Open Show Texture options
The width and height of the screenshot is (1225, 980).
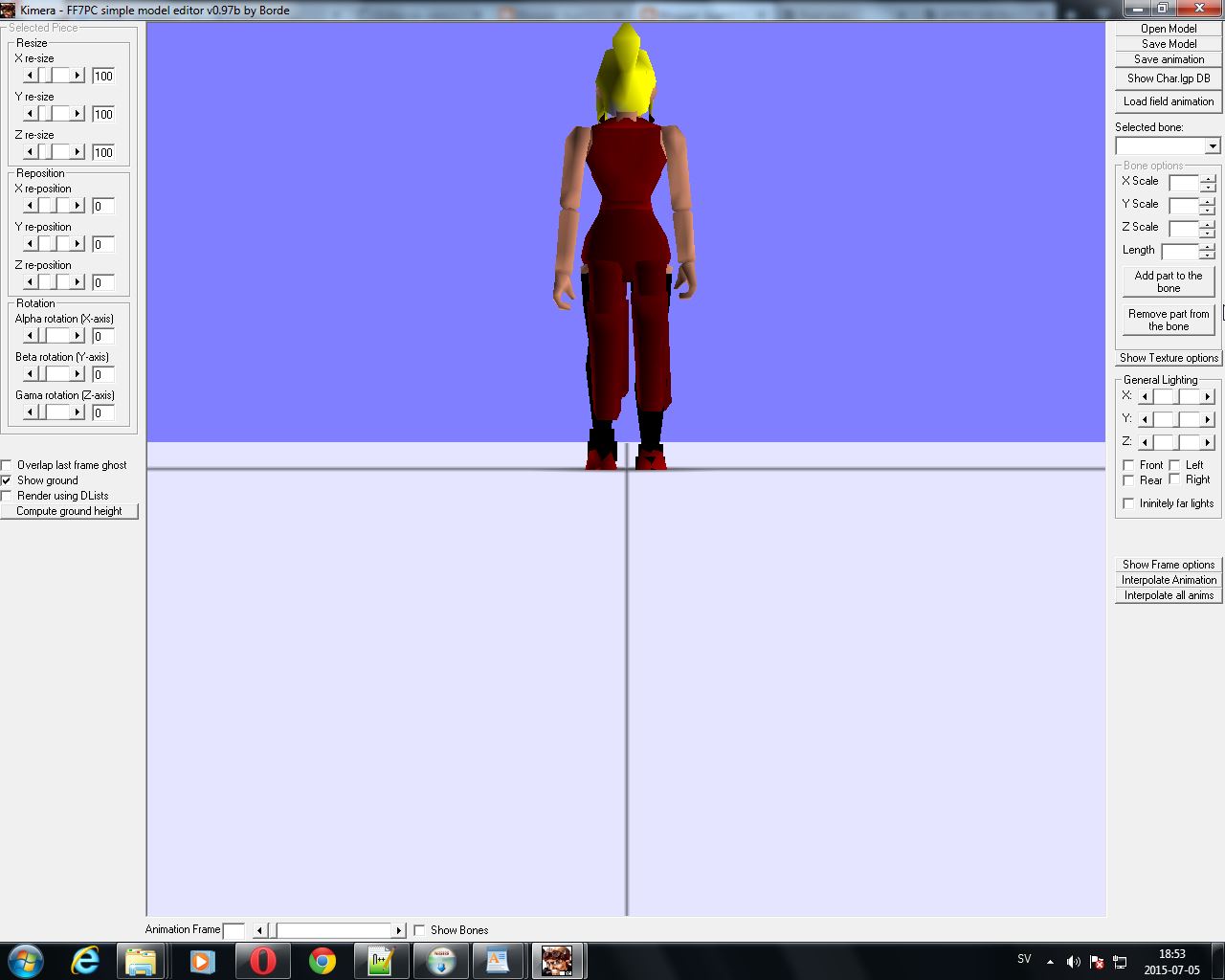tap(1169, 358)
